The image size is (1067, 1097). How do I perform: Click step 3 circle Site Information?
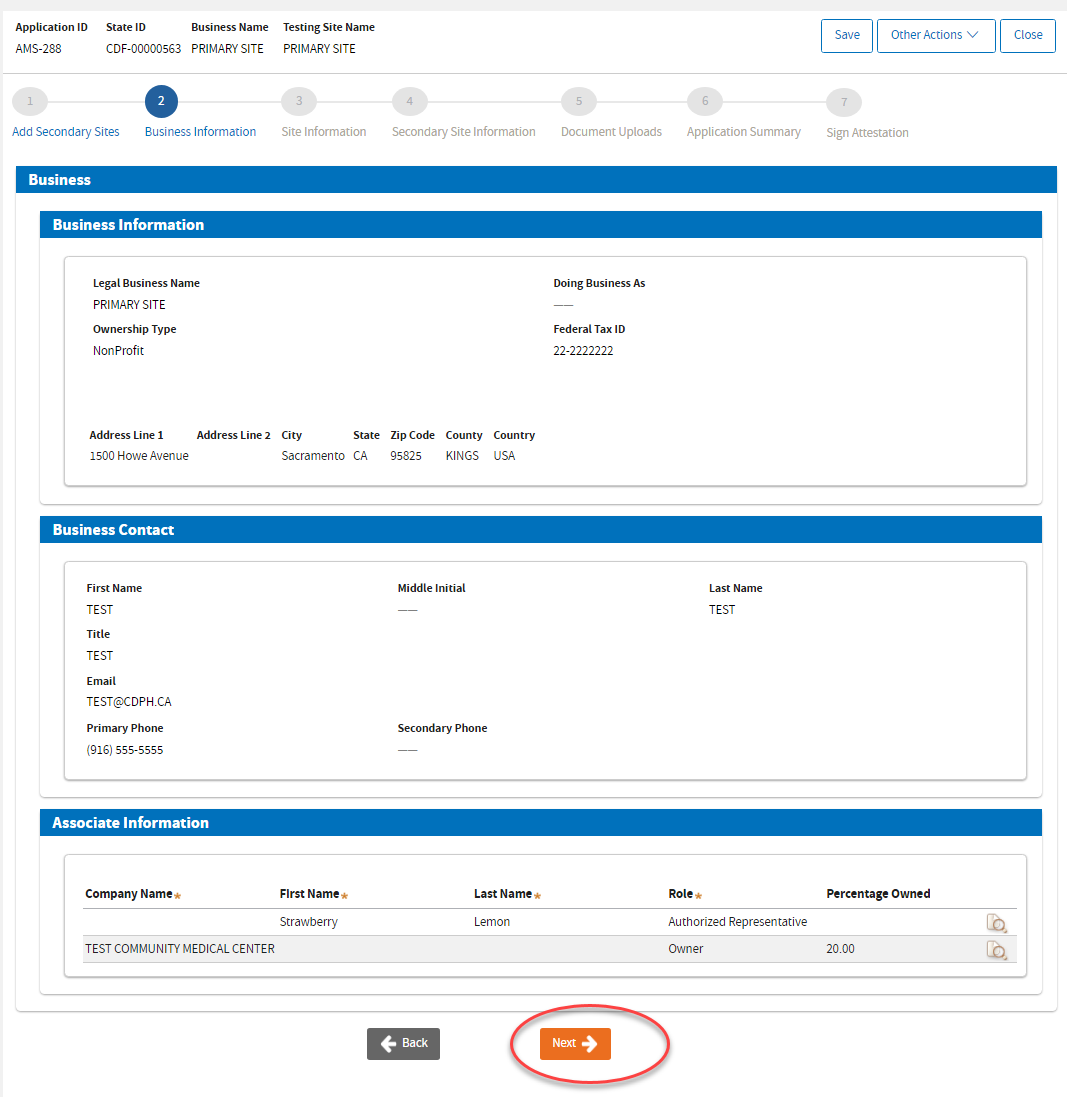pos(298,101)
